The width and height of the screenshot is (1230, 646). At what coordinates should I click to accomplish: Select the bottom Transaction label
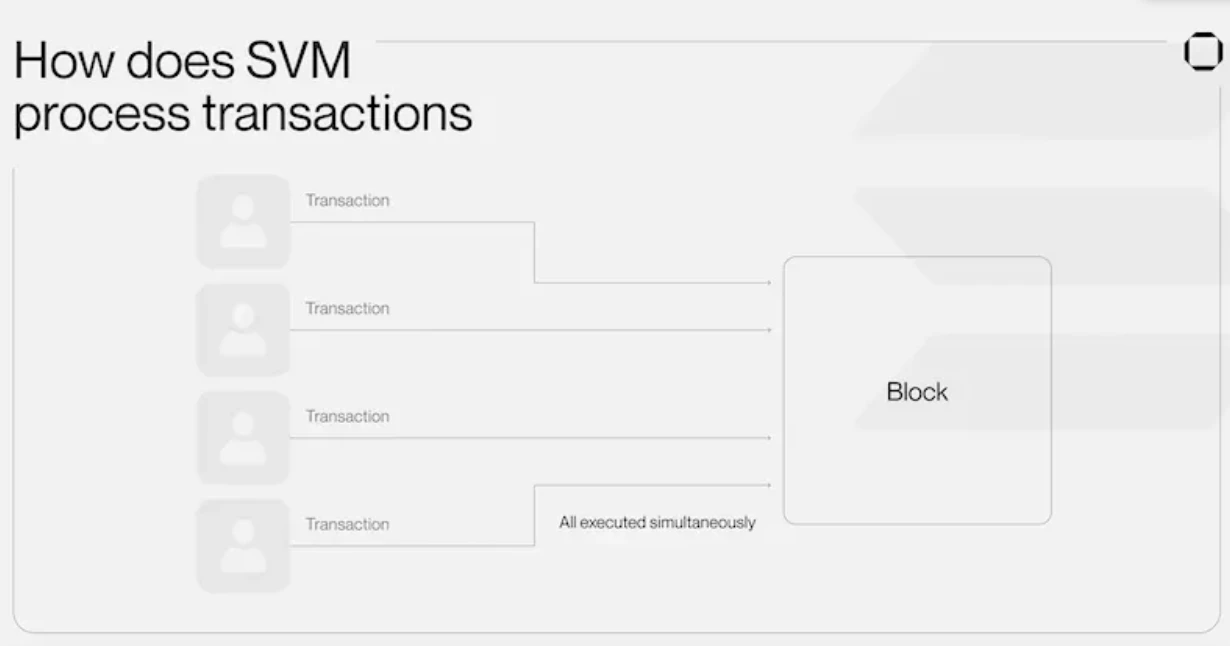tap(347, 524)
